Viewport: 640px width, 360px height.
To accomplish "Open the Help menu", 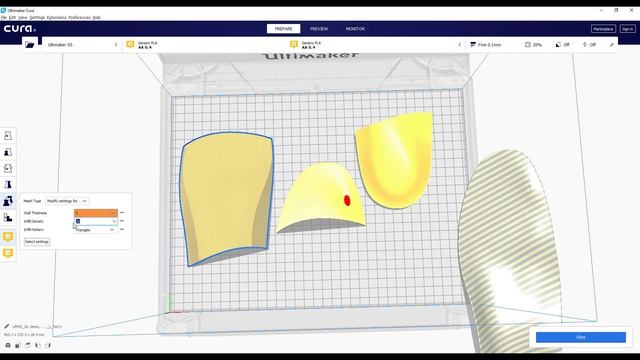I will pos(96,18).
